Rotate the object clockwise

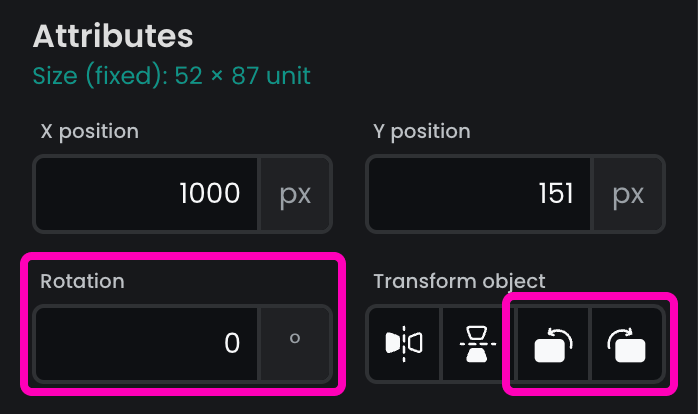[626, 344]
